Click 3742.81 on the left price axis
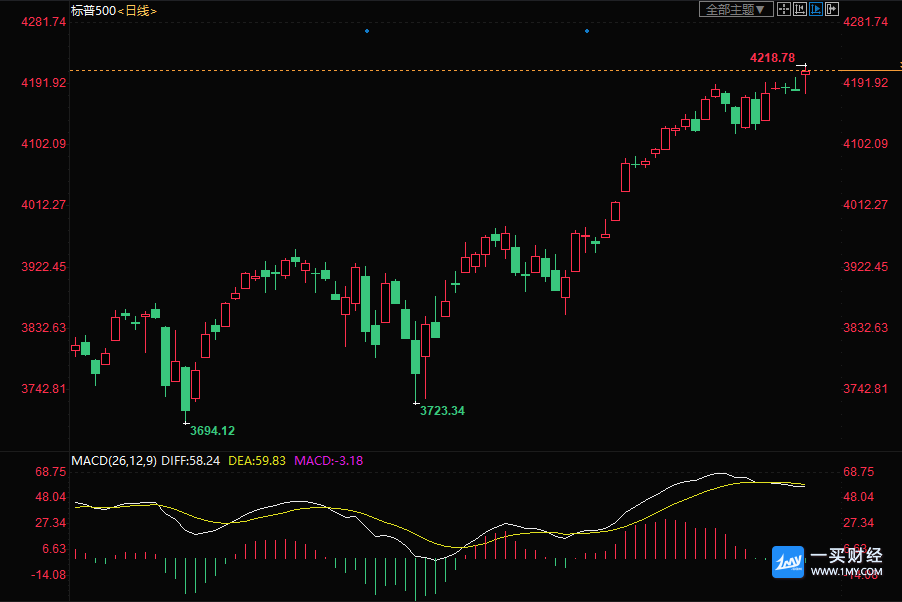The width and height of the screenshot is (902, 602). pyautogui.click(x=44, y=389)
